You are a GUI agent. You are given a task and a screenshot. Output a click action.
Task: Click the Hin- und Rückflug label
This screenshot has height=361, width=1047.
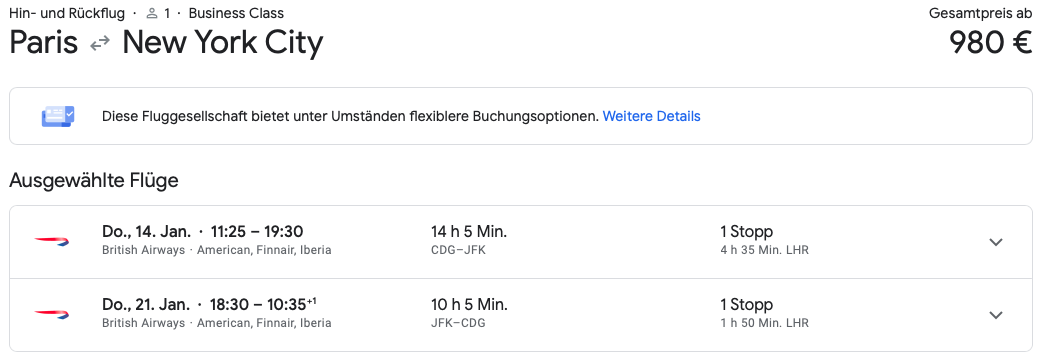pyautogui.click(x=67, y=13)
